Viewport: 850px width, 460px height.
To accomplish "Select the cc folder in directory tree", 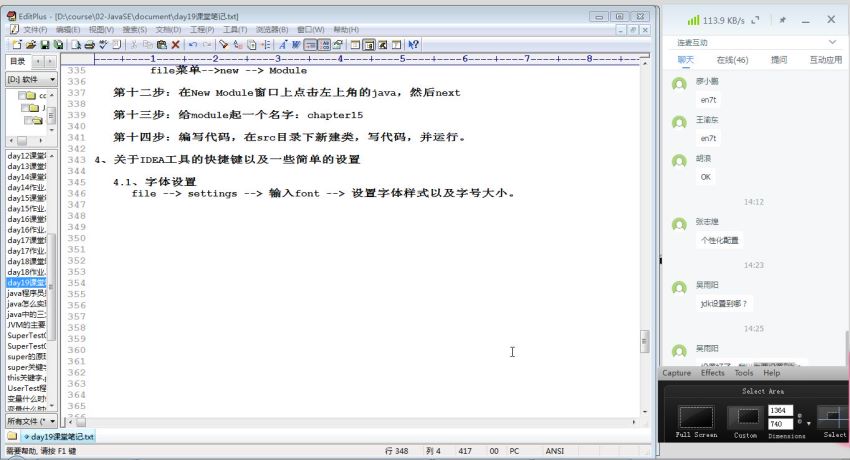I will (33, 95).
